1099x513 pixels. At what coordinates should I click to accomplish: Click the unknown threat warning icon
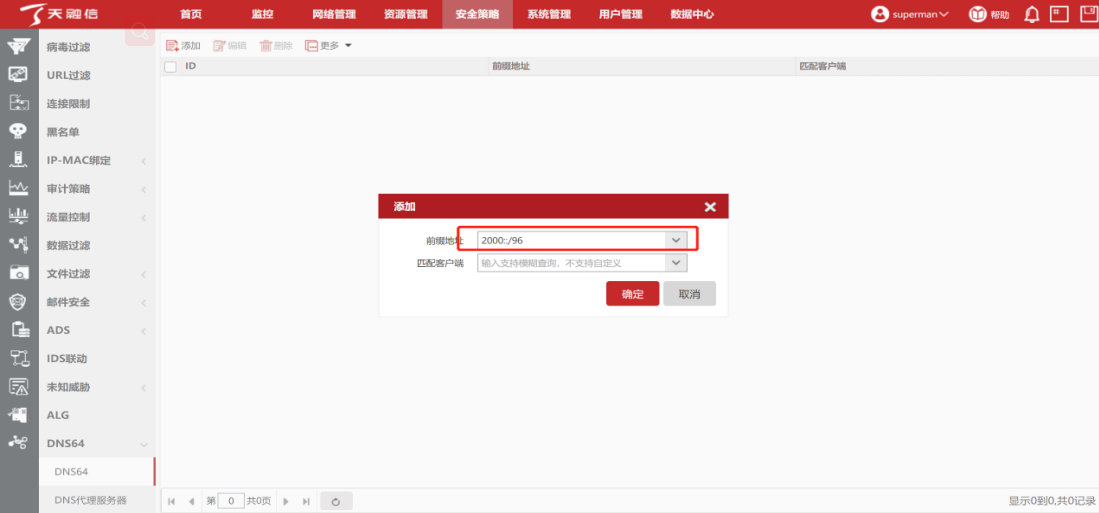coord(19,386)
